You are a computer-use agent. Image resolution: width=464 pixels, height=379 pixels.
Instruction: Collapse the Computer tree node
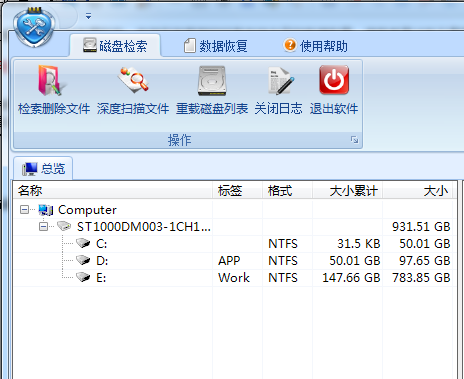pyautogui.click(x=24, y=210)
